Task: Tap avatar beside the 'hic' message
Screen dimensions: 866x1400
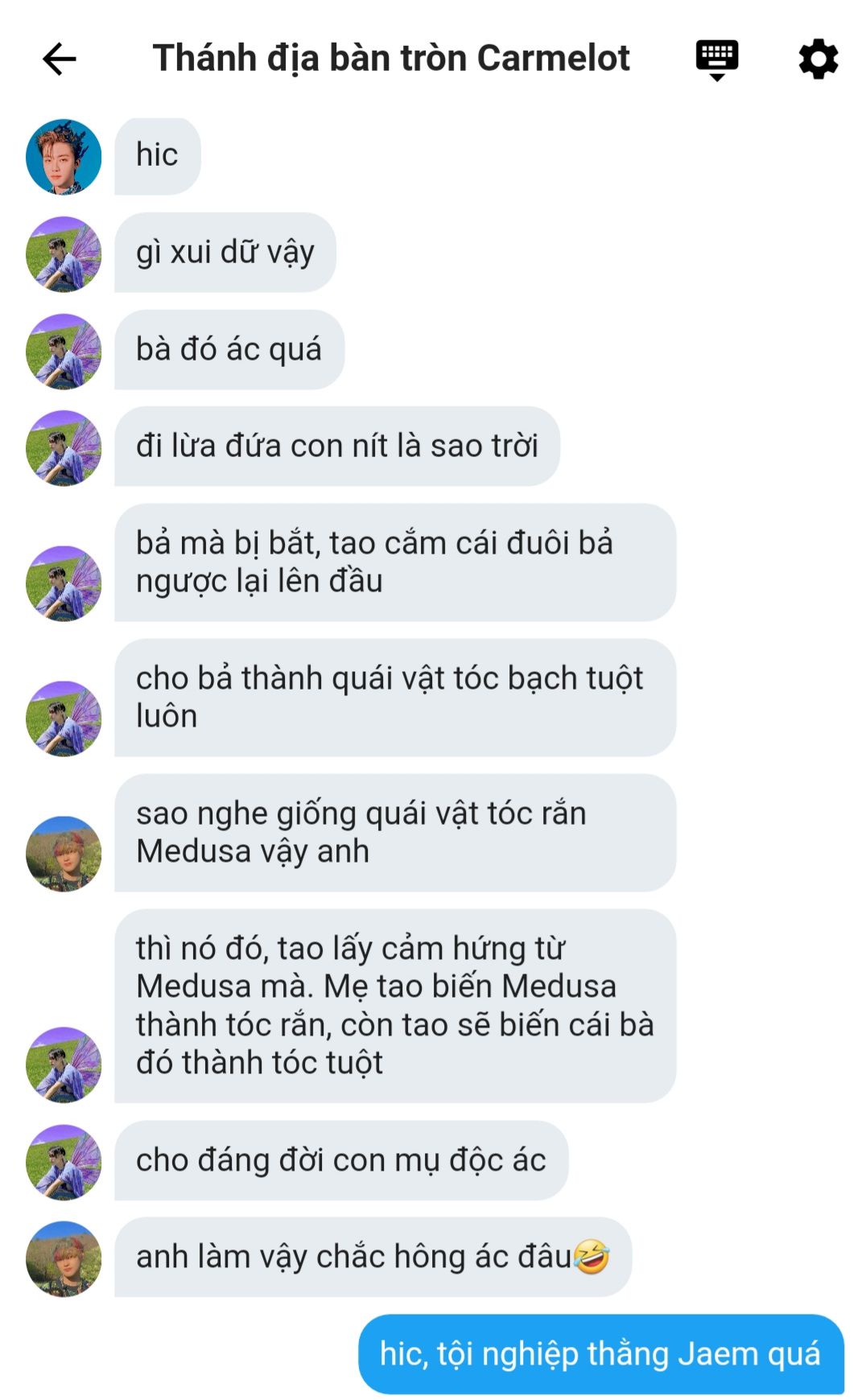Action: pyautogui.click(x=64, y=157)
